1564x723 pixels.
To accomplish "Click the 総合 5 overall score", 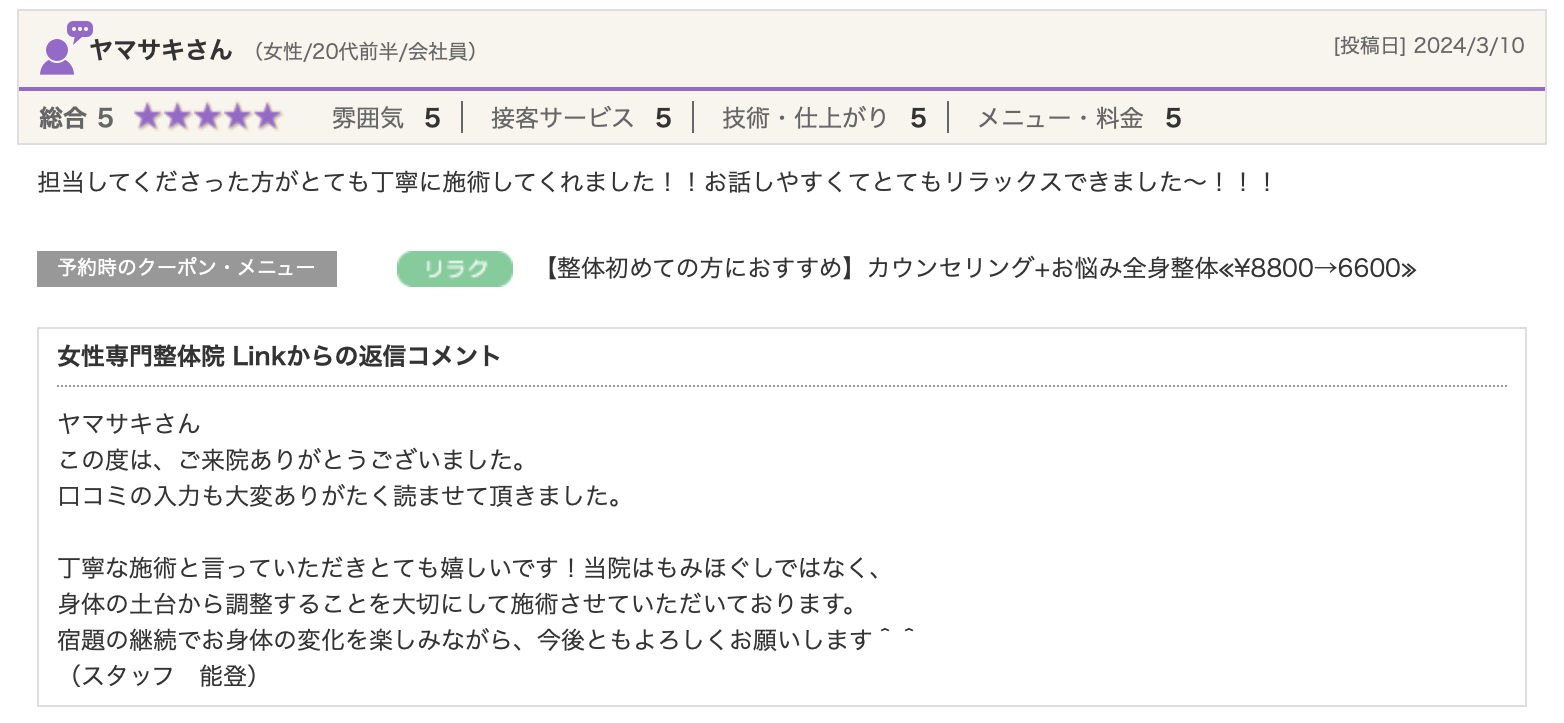I will tap(76, 119).
